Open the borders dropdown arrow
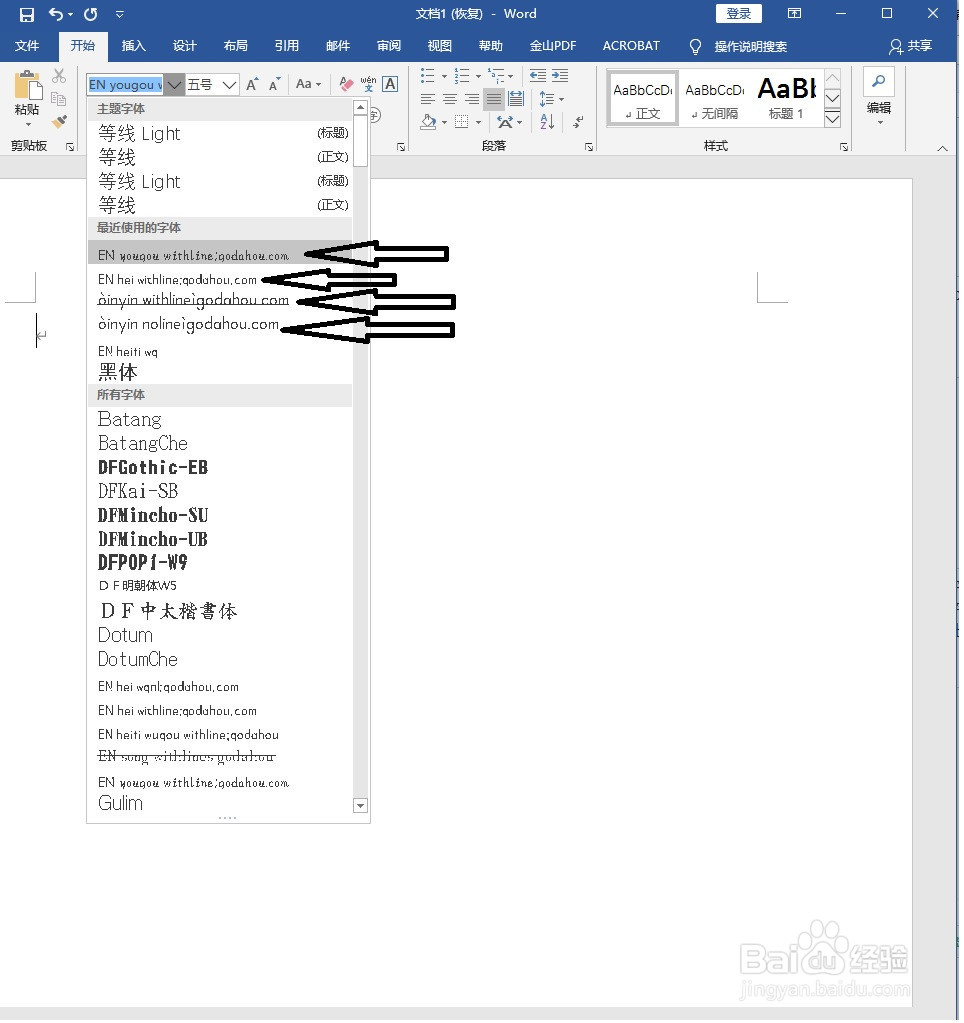This screenshot has height=1023, width=964. point(478,122)
